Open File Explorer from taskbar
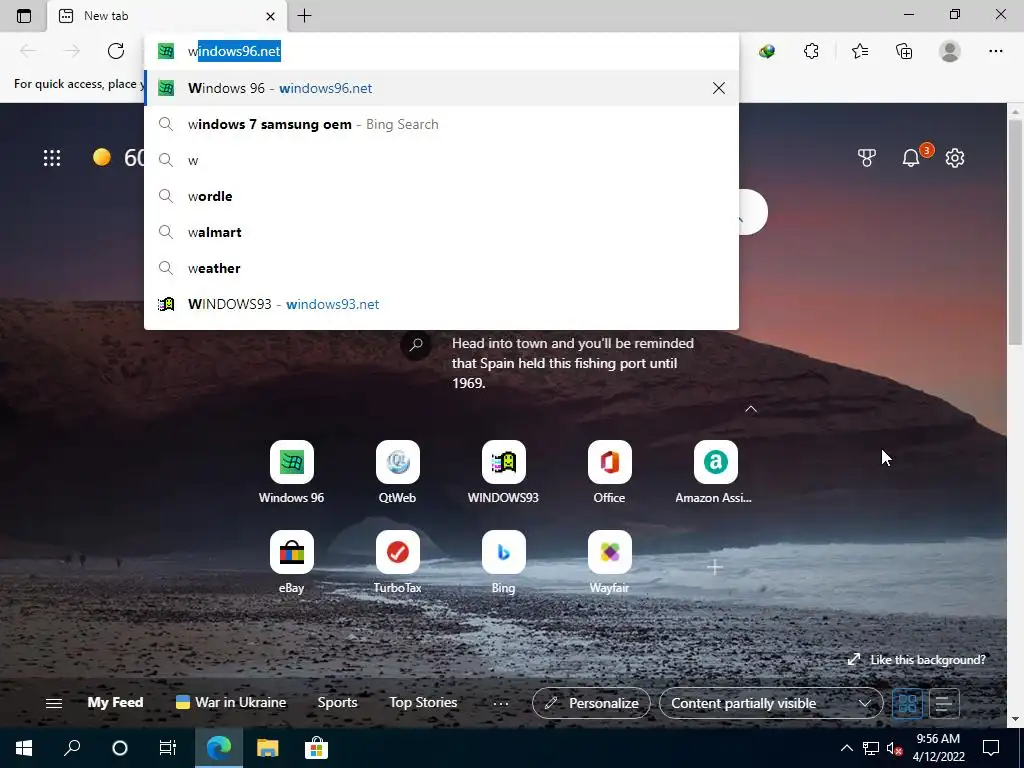 click(267, 748)
